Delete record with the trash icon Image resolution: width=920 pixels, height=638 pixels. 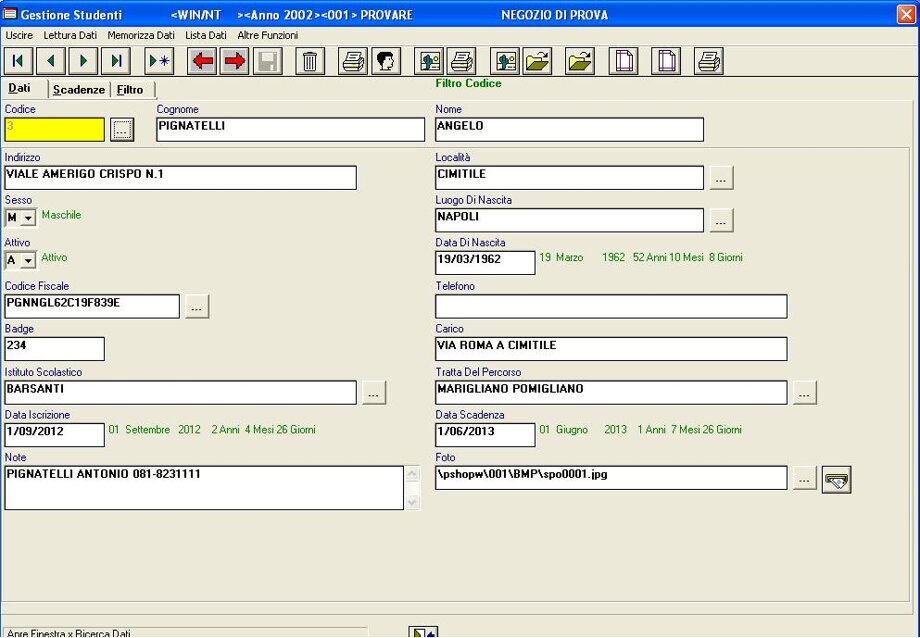pos(310,61)
